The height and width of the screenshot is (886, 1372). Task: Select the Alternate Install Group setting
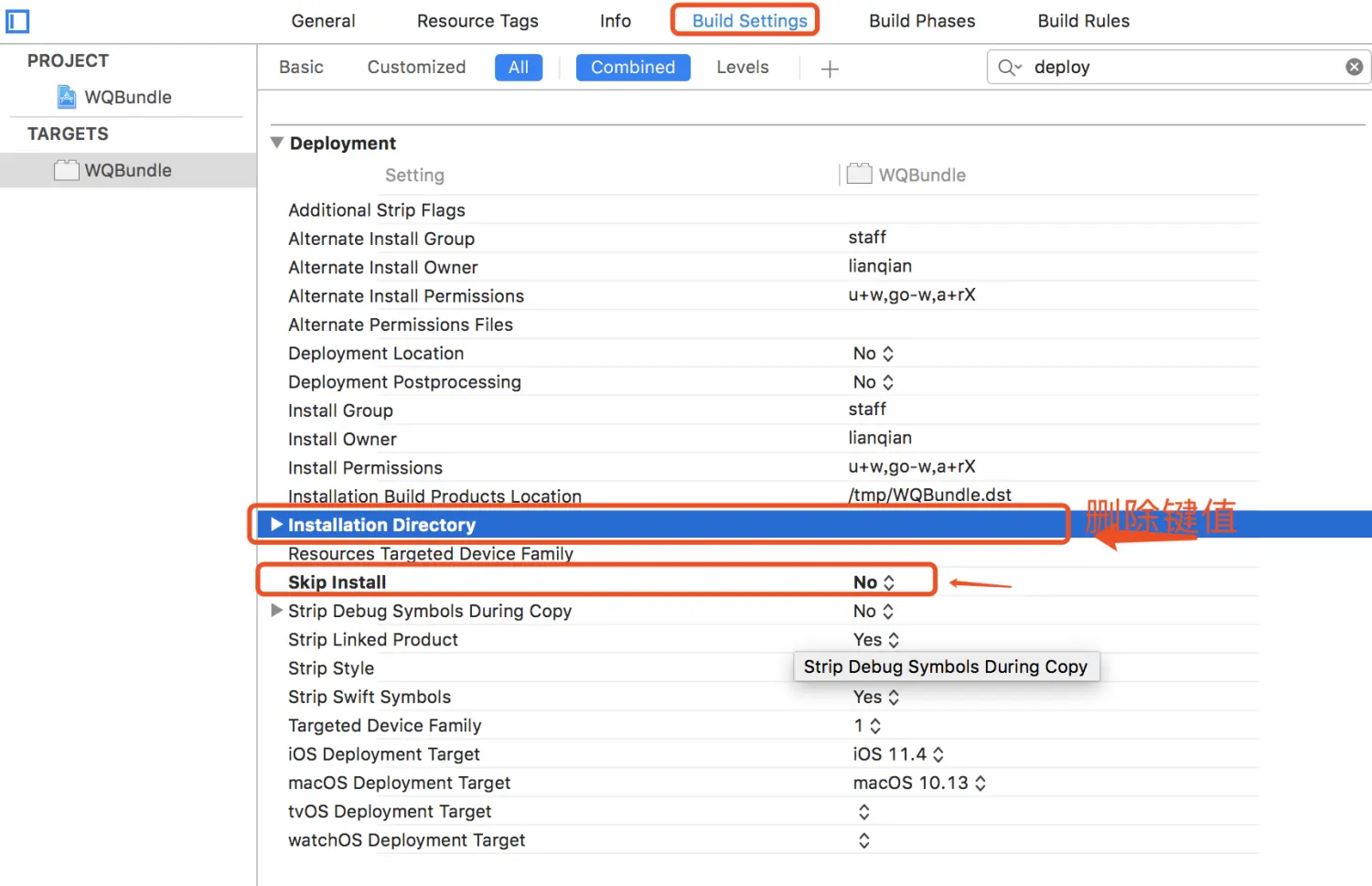[381, 238]
